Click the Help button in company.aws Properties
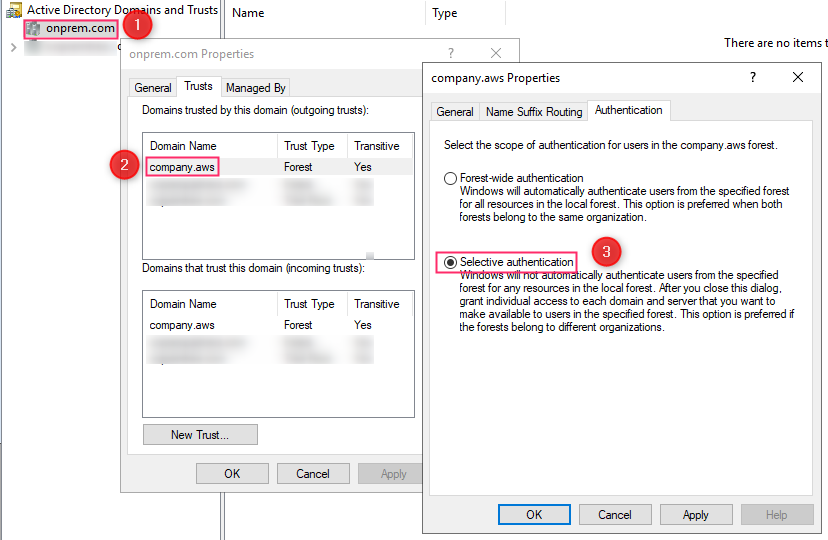The image size is (828, 540). click(776, 515)
